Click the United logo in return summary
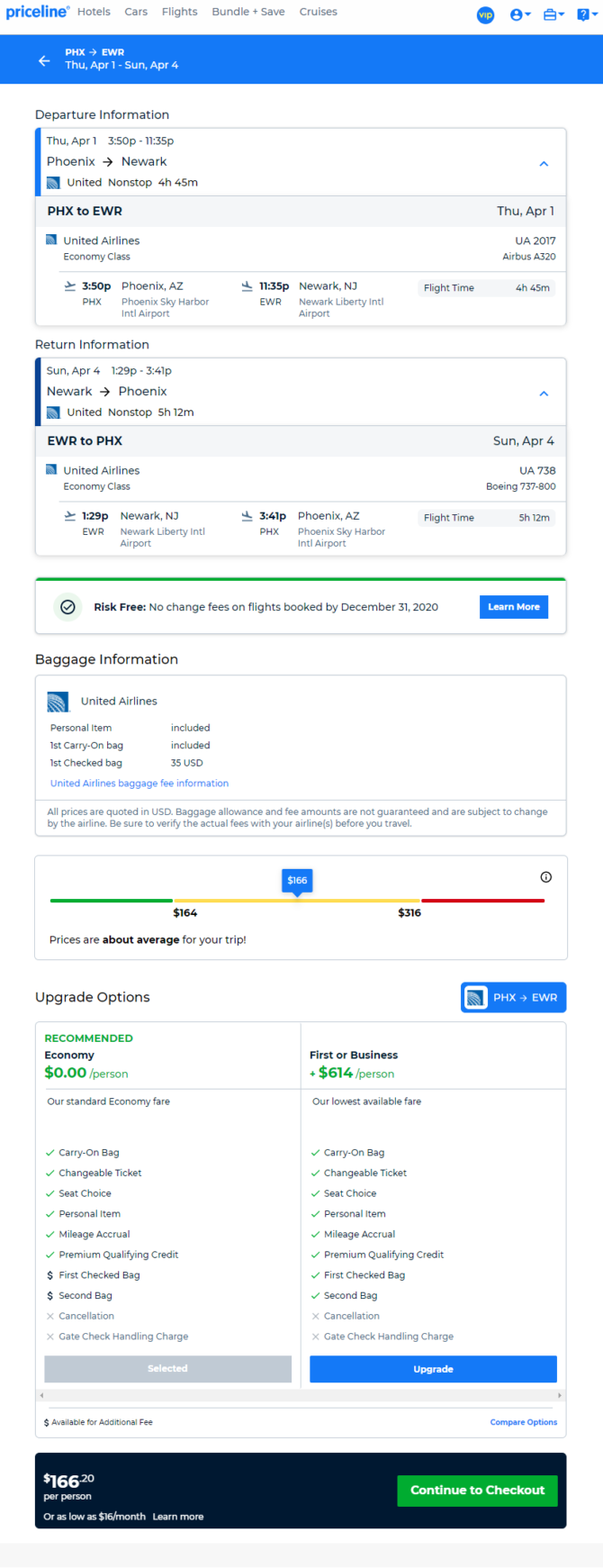The image size is (603, 1568). 53,412
